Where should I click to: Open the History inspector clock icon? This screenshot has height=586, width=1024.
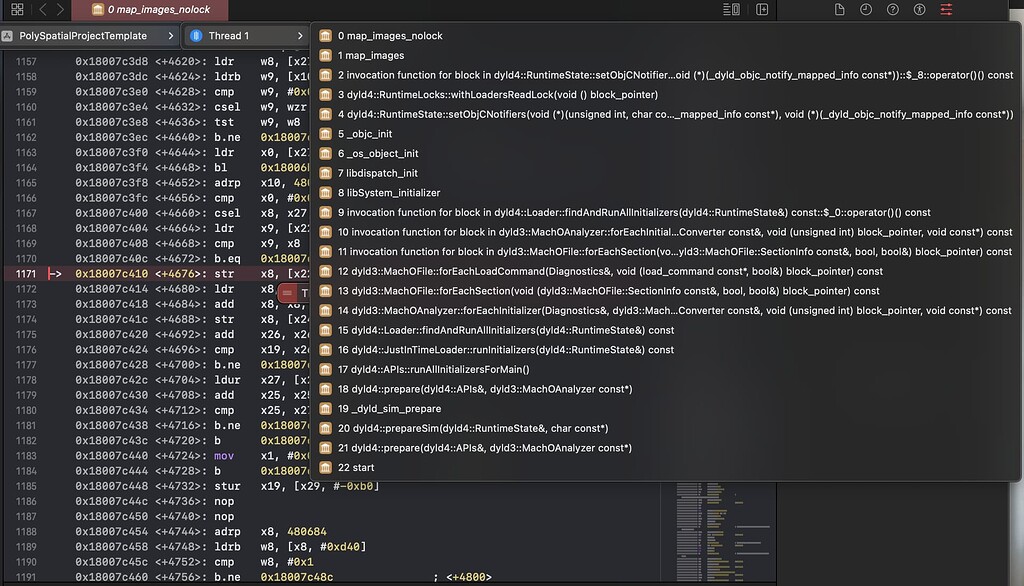click(864, 9)
